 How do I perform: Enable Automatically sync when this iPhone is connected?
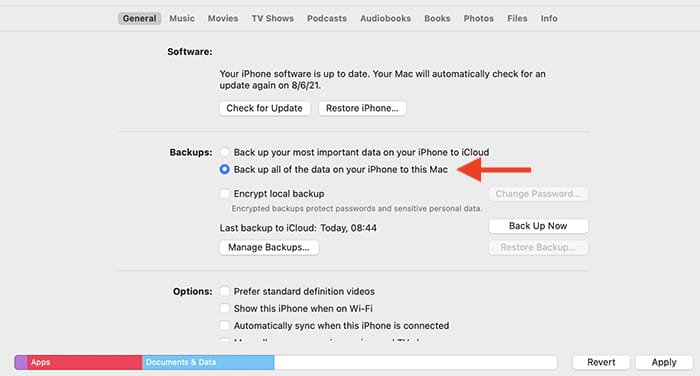point(225,325)
